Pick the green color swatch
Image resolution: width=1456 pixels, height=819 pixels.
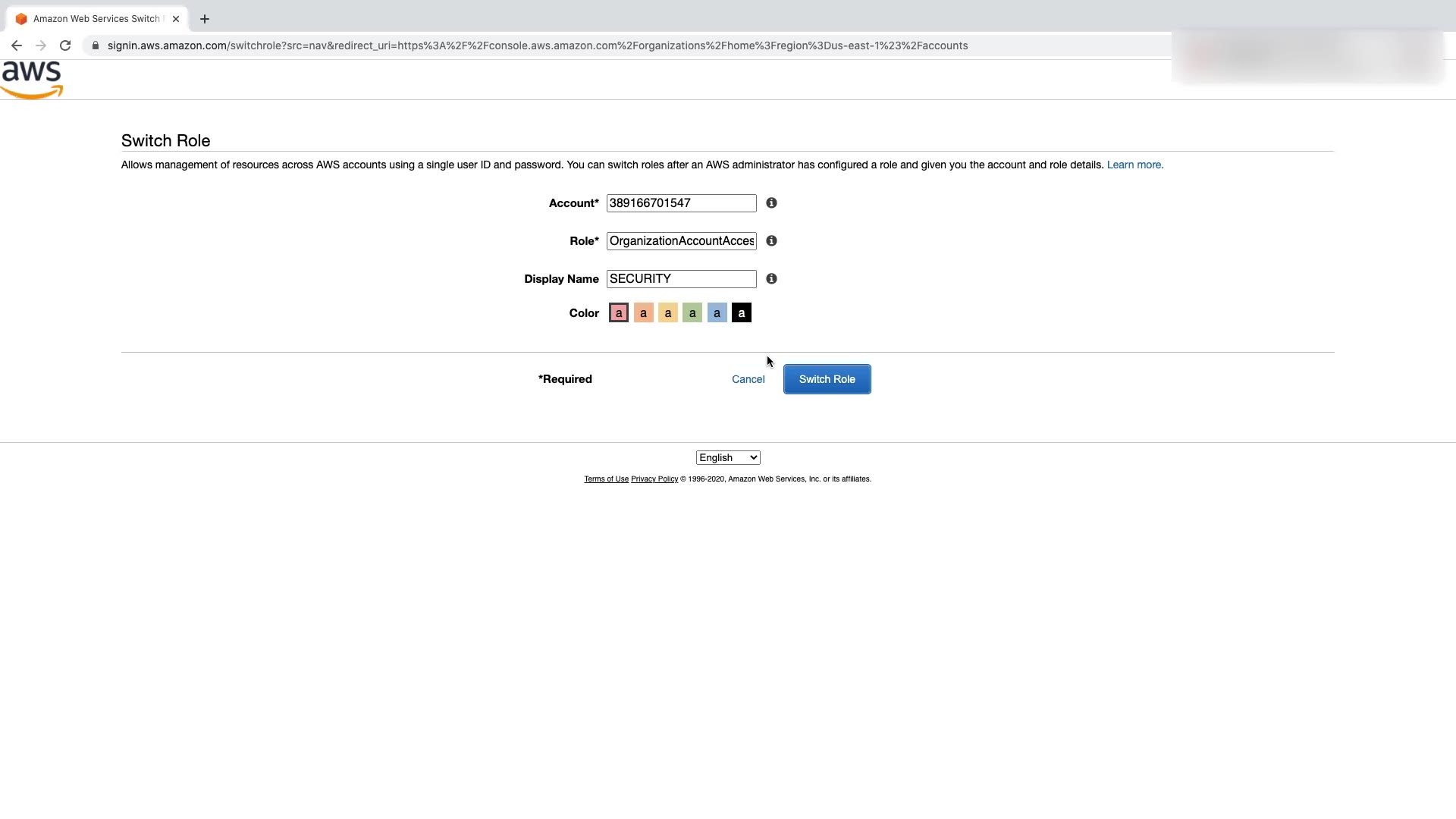[x=692, y=313]
